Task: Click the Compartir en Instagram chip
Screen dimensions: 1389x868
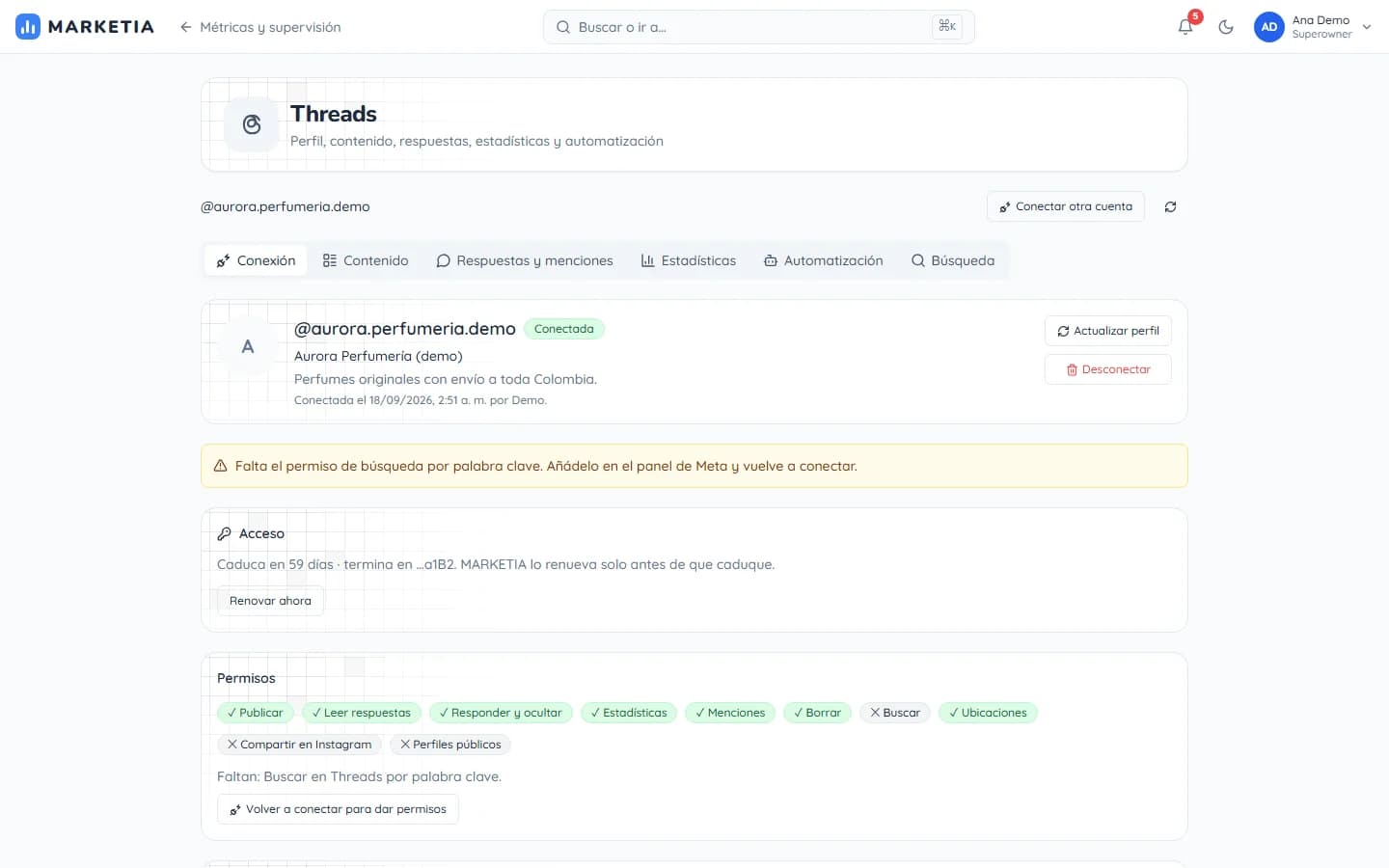Action: tap(299, 745)
